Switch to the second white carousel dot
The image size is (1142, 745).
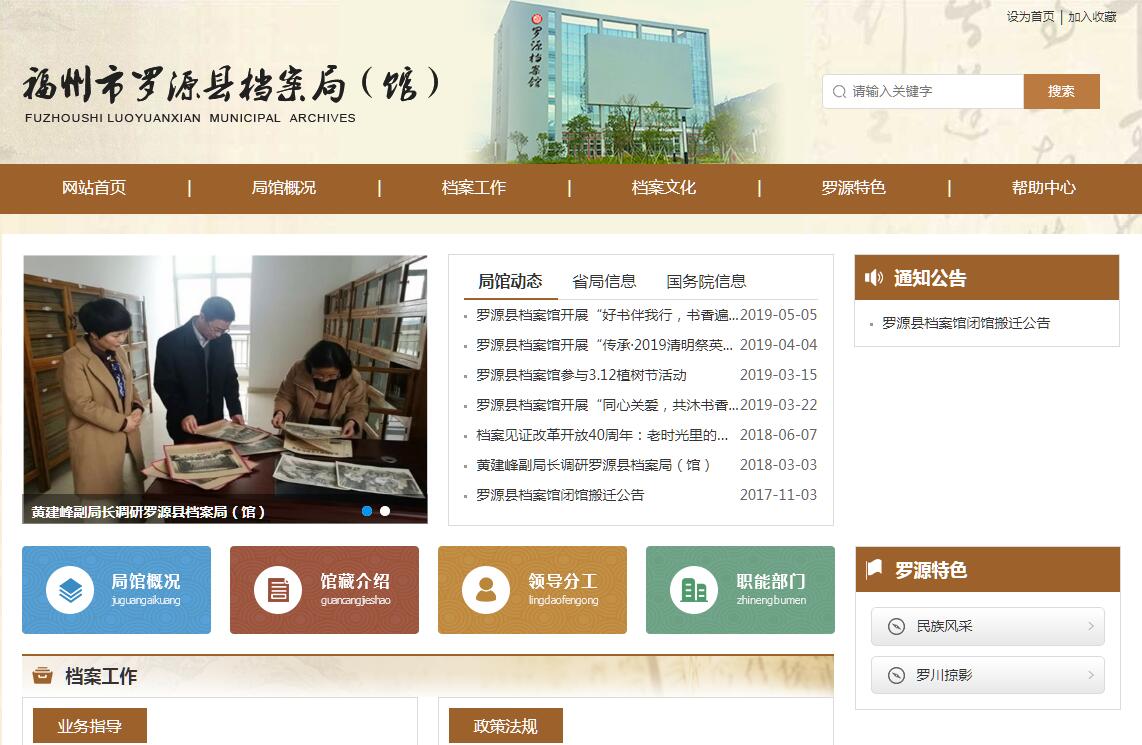pos(385,511)
